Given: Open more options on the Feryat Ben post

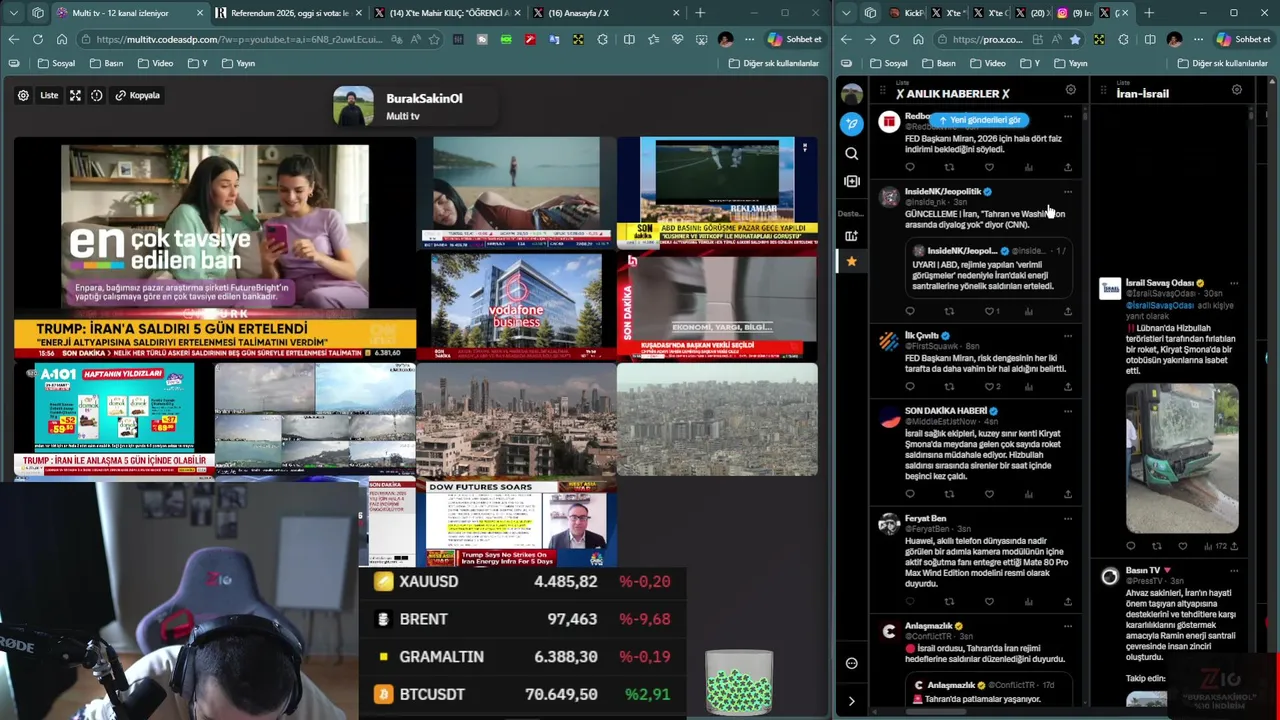Looking at the screenshot, I should point(1068,519).
